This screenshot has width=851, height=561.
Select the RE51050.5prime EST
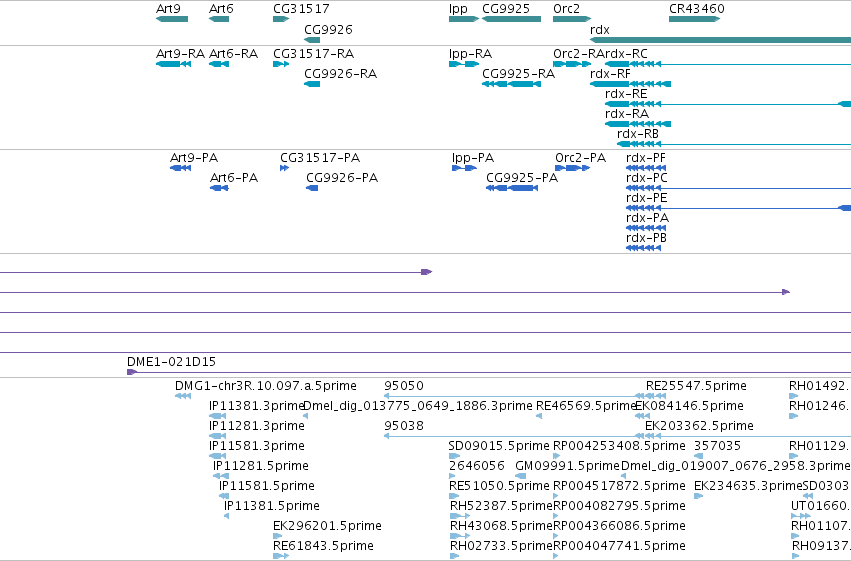click(x=454, y=496)
